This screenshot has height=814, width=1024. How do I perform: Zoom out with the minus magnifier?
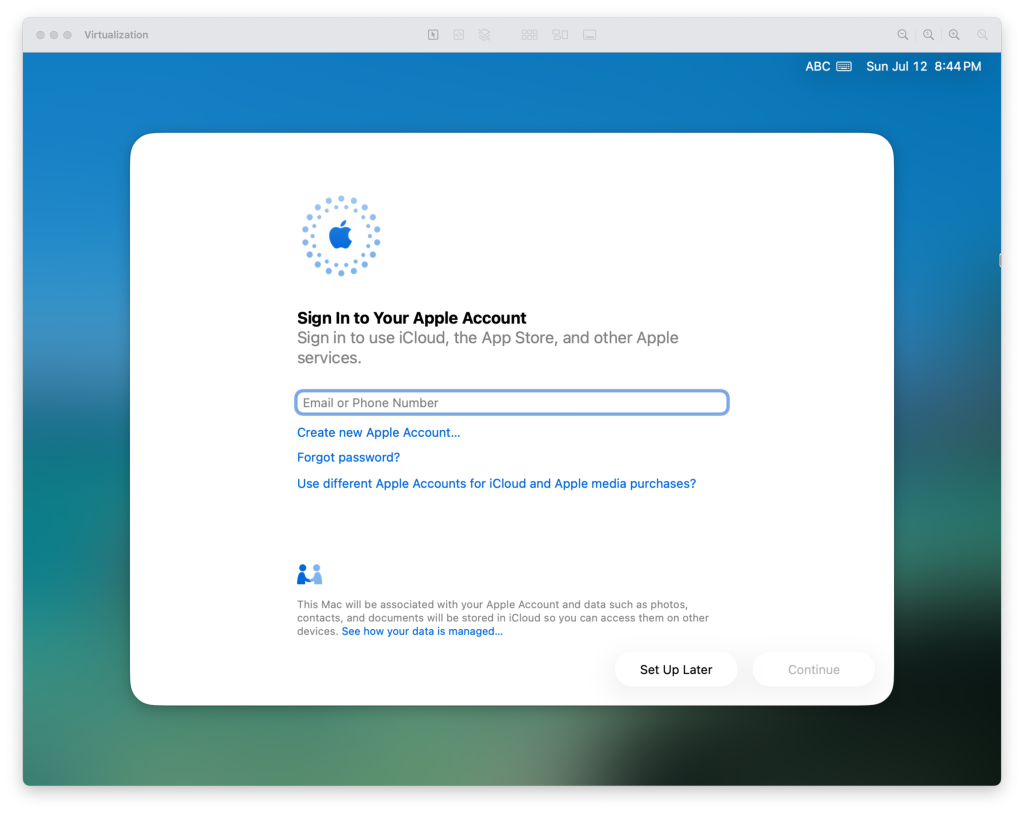(903, 35)
